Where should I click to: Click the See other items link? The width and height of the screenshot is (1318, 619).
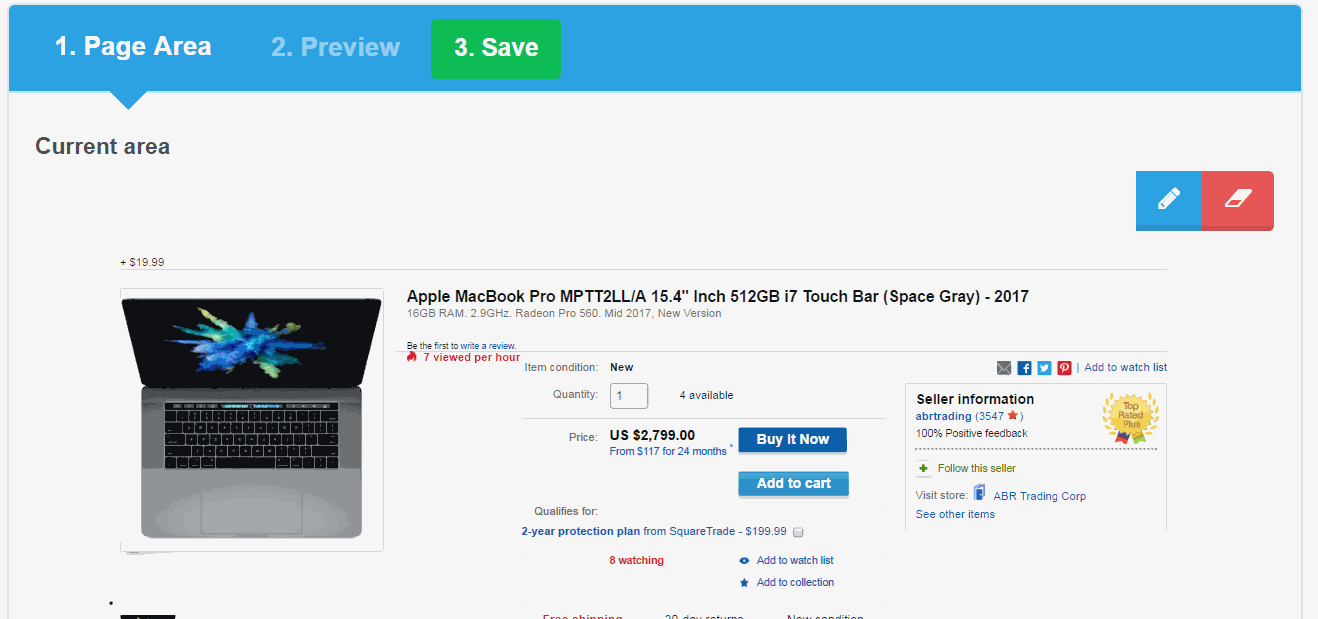click(955, 514)
